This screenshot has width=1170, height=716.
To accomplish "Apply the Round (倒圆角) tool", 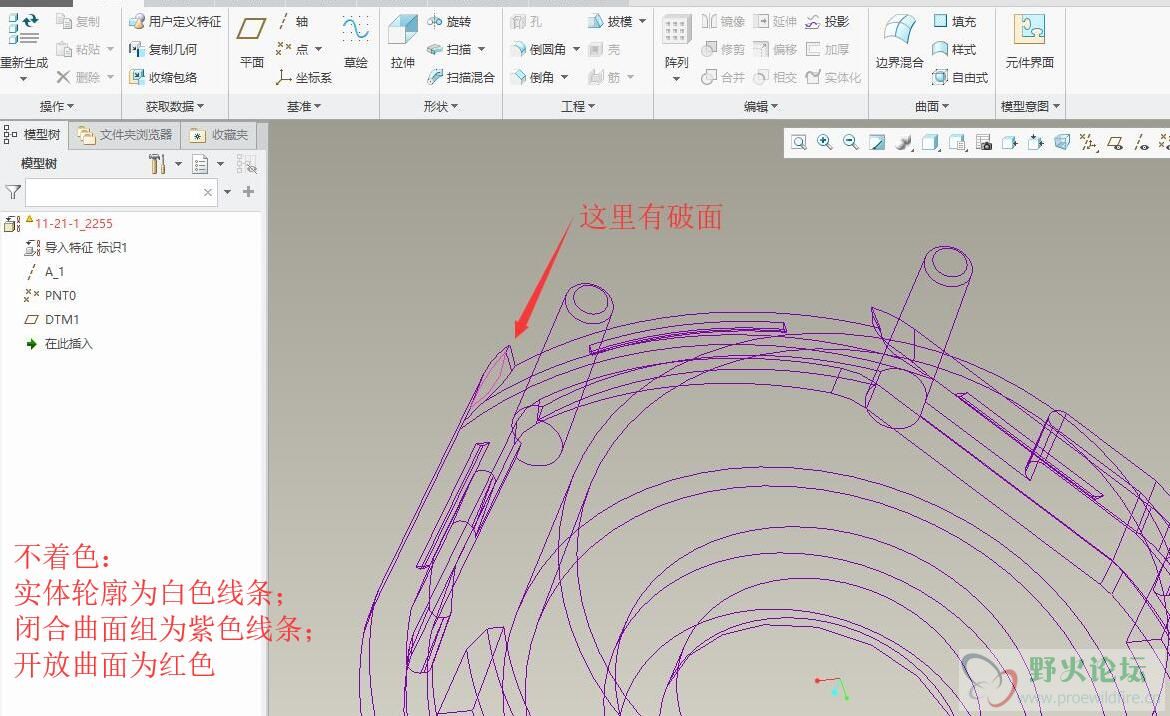I will (x=538, y=49).
